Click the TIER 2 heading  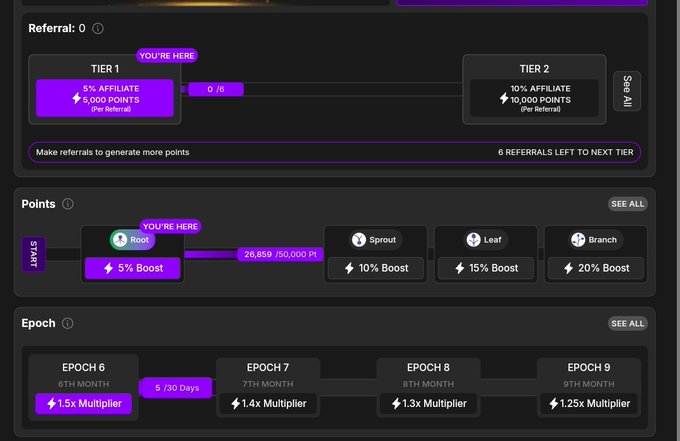coord(534,69)
